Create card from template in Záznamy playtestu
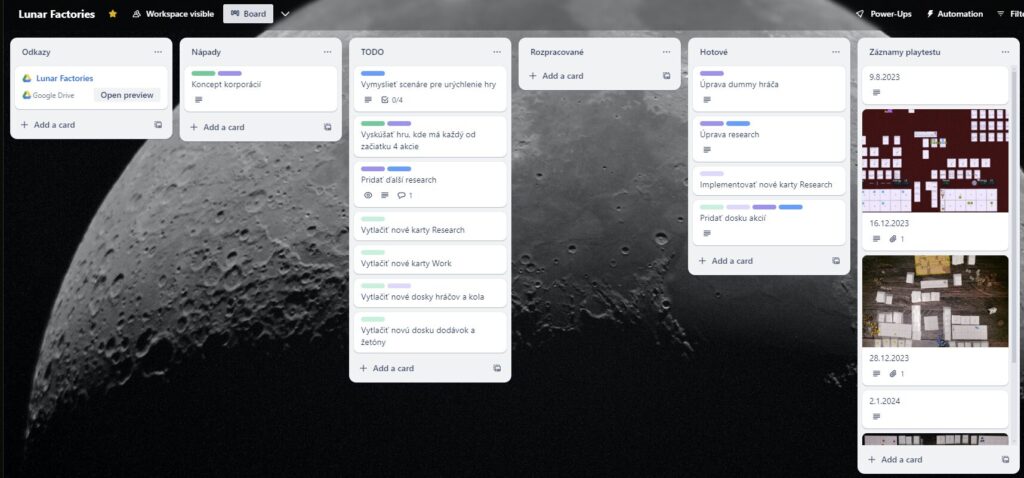This screenshot has width=1024, height=478. tap(1005, 459)
